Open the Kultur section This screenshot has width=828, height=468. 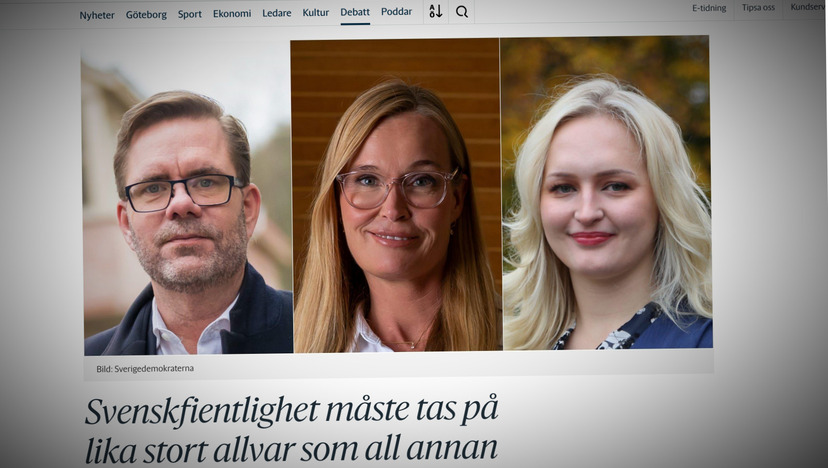coord(316,13)
